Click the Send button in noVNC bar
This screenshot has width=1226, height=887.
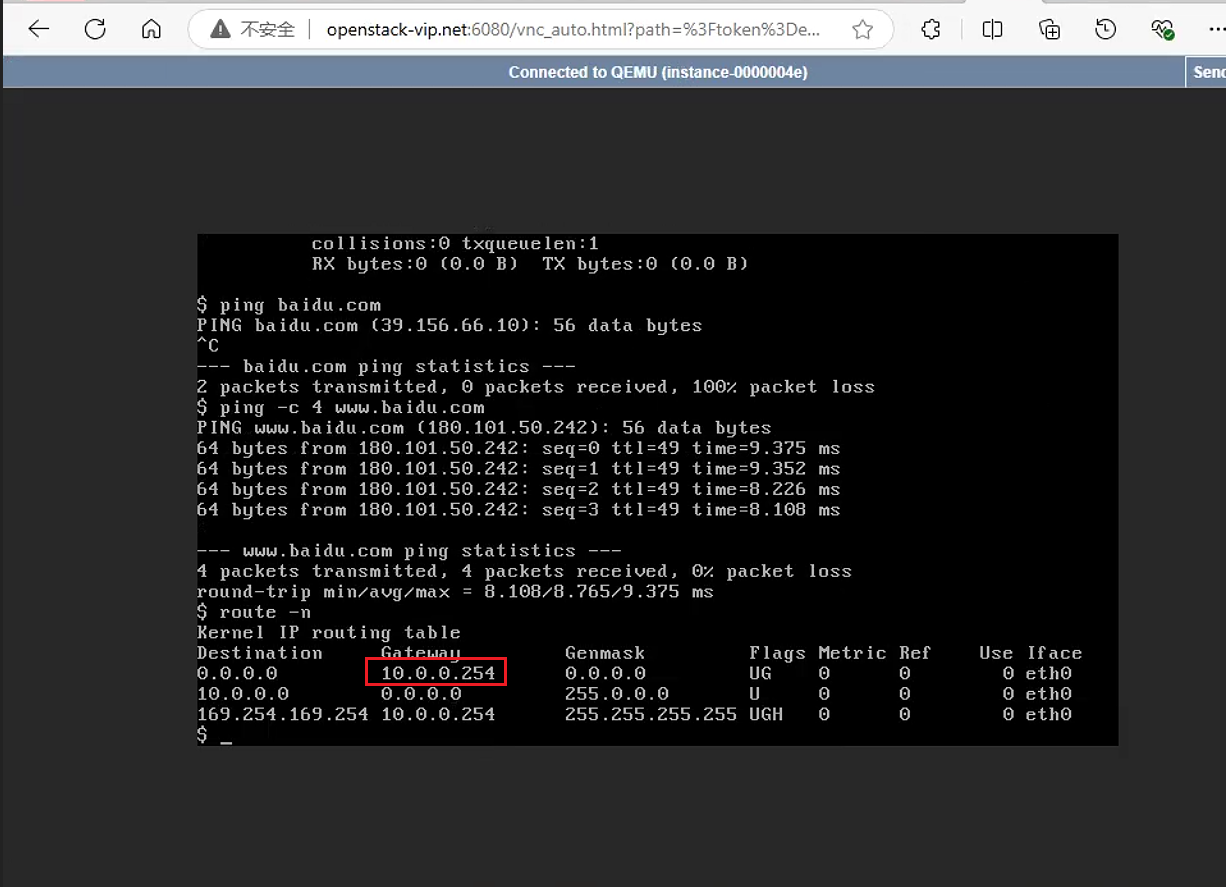(1206, 72)
